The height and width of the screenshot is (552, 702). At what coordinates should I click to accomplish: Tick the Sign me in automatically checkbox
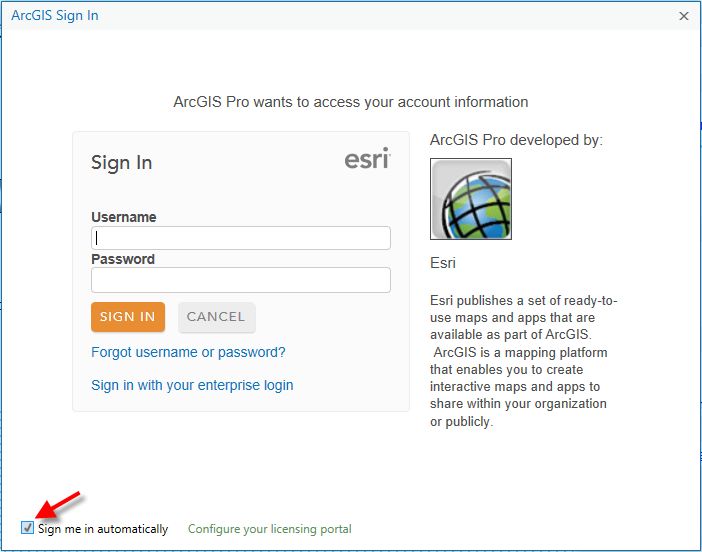point(27,528)
